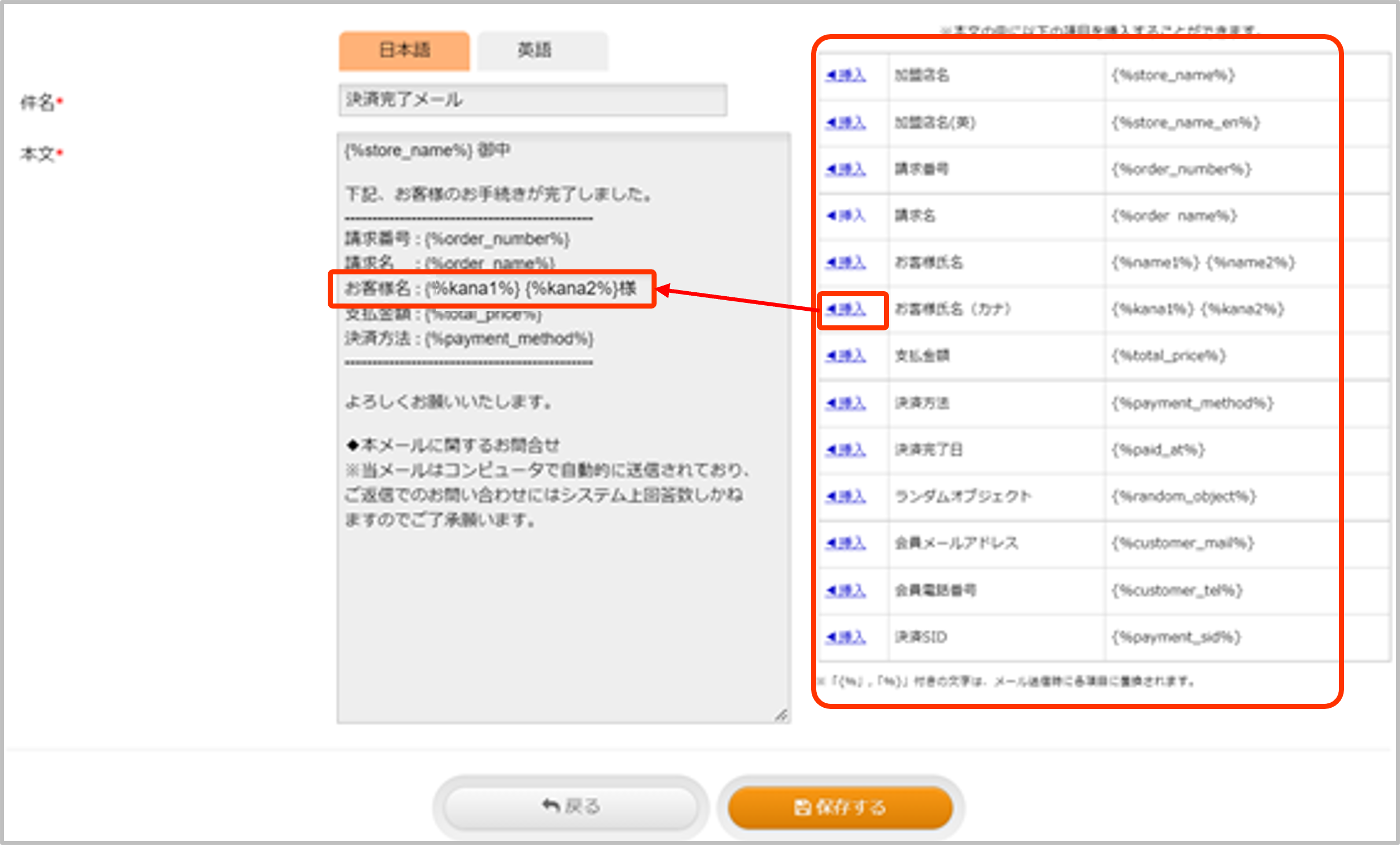Click insert link for 加盟店名 row
Screen dimensions: 1400x845
point(845,75)
